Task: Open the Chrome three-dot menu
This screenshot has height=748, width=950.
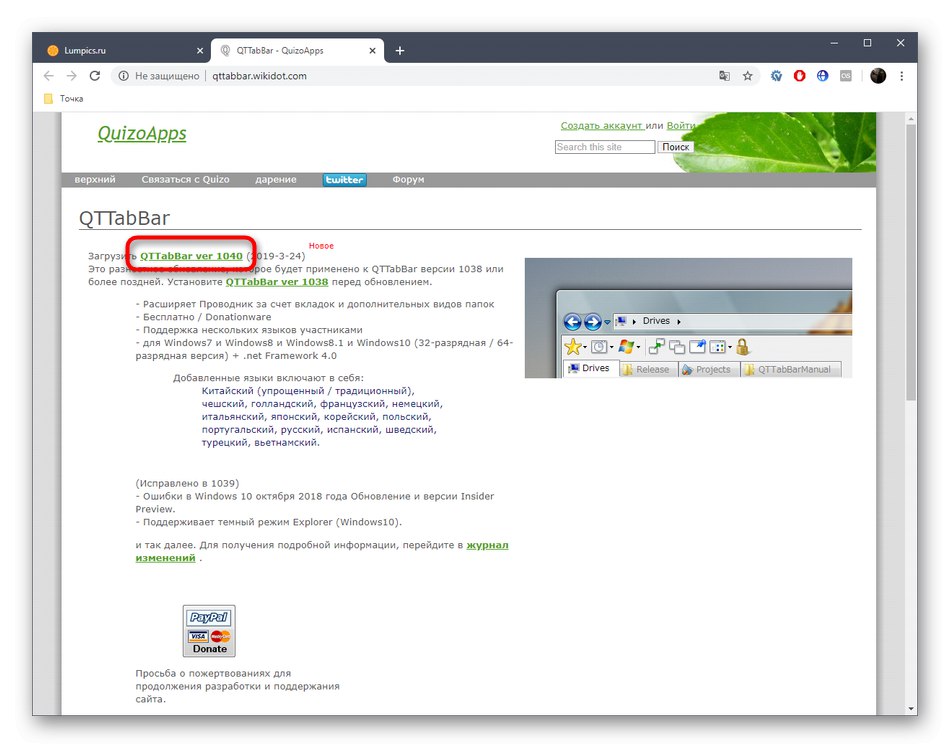Action: pyautogui.click(x=902, y=76)
